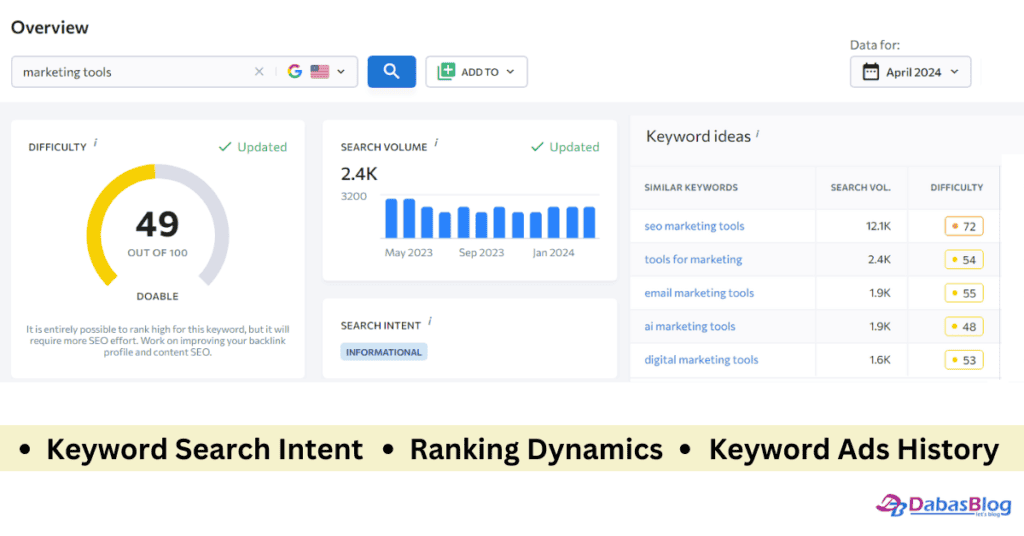Open the April 2024 date dropdown

(910, 72)
